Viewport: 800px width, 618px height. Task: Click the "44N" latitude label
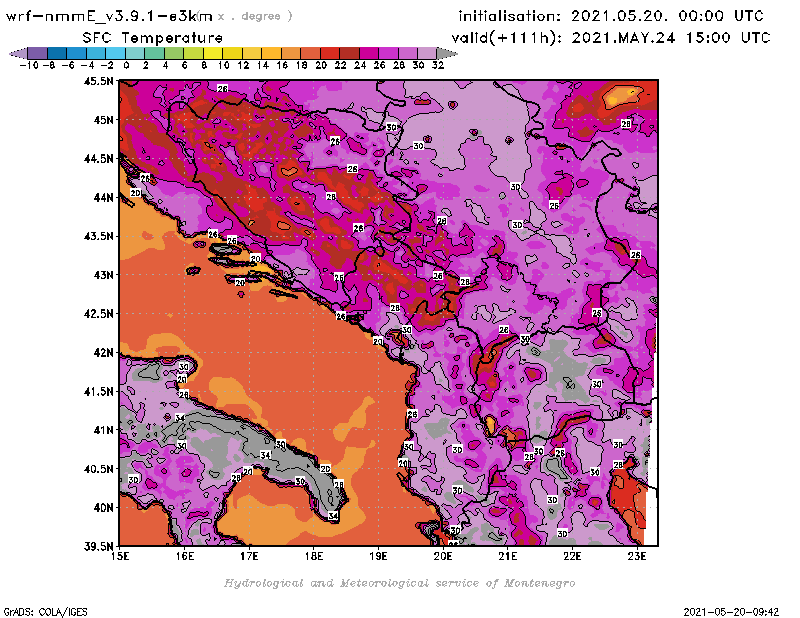103,197
